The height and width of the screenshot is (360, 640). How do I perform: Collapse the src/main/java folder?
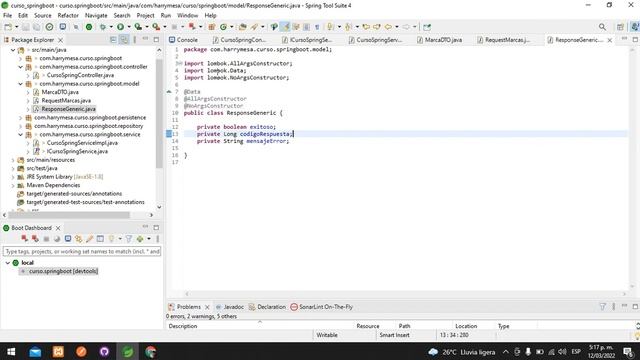coord(13,50)
